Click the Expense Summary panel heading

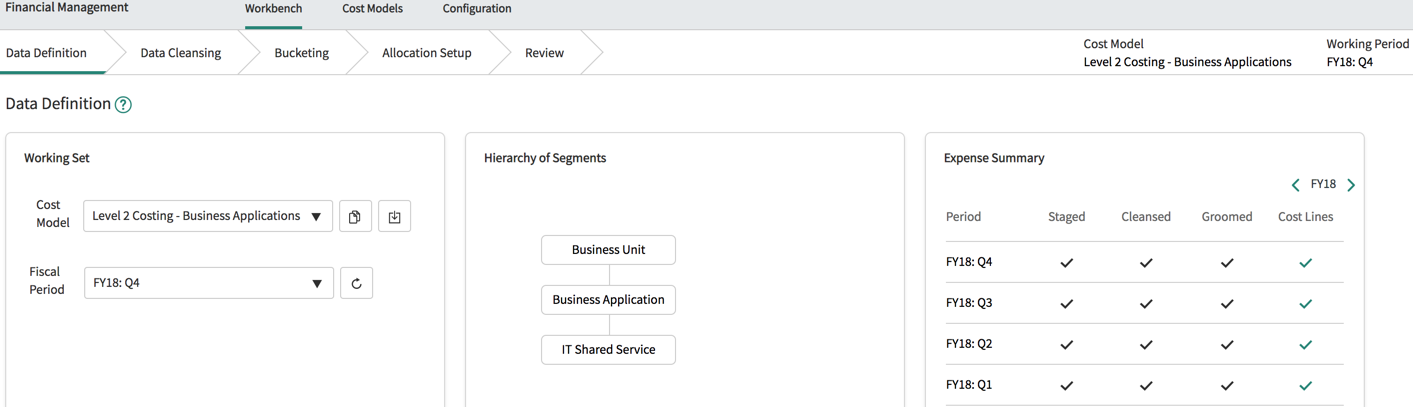click(x=994, y=158)
